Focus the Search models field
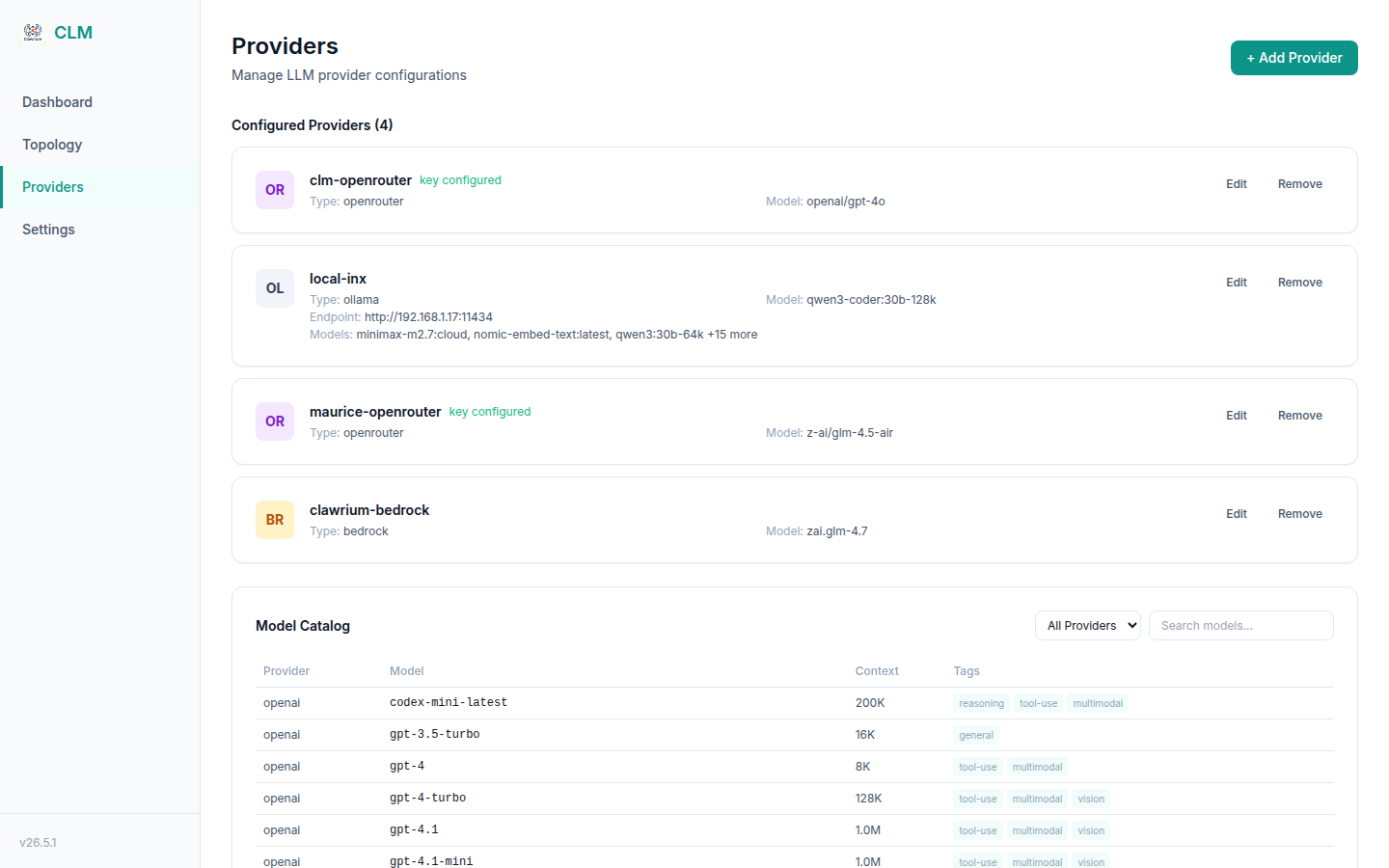Image resolution: width=1389 pixels, height=868 pixels. tap(1241, 626)
